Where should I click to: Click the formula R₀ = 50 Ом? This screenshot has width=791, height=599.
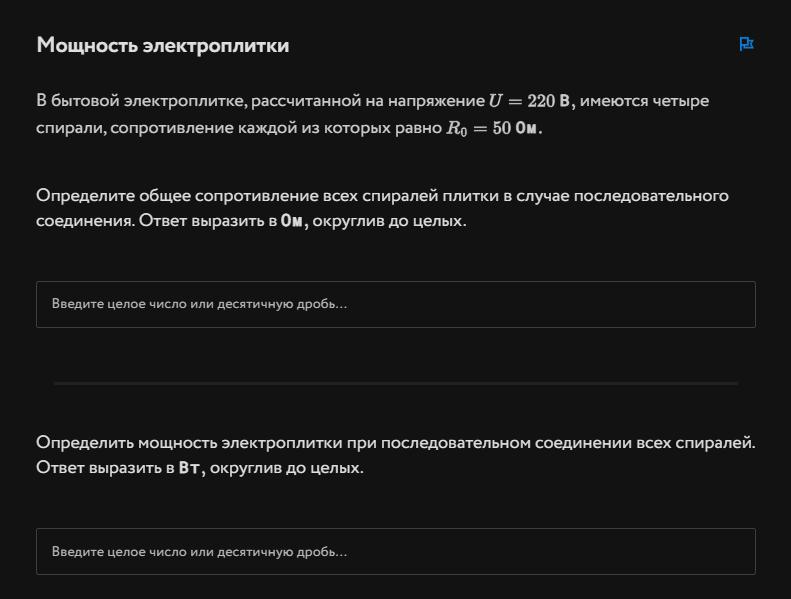pos(494,130)
